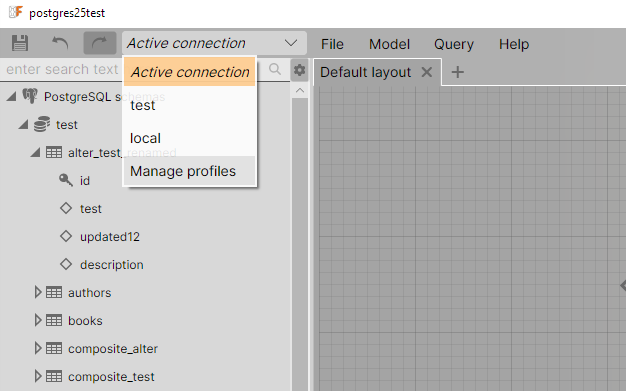Close the Default layout tab
Image resolution: width=626 pixels, height=391 pixels.
[x=427, y=72]
